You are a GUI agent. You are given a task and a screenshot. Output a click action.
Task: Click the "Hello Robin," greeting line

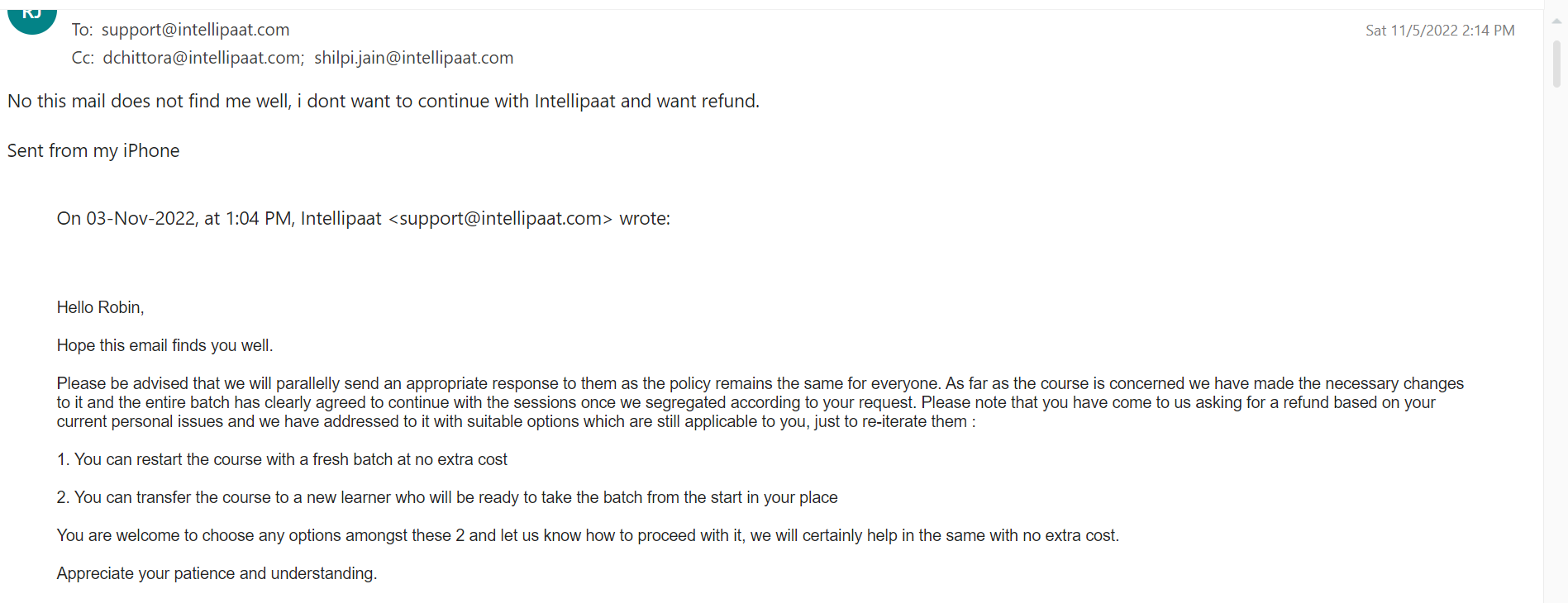(x=100, y=307)
